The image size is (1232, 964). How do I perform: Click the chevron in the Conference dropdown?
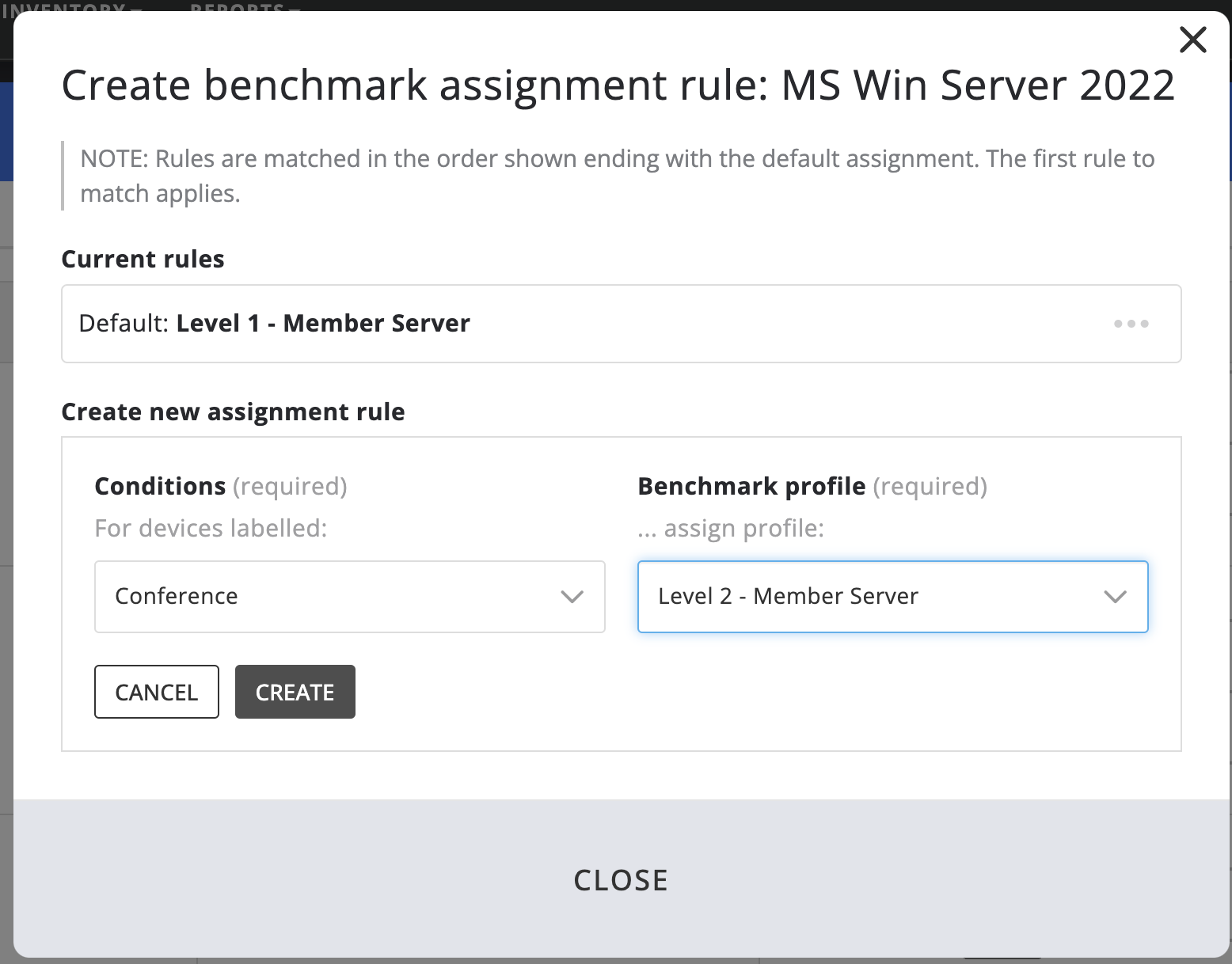click(572, 597)
